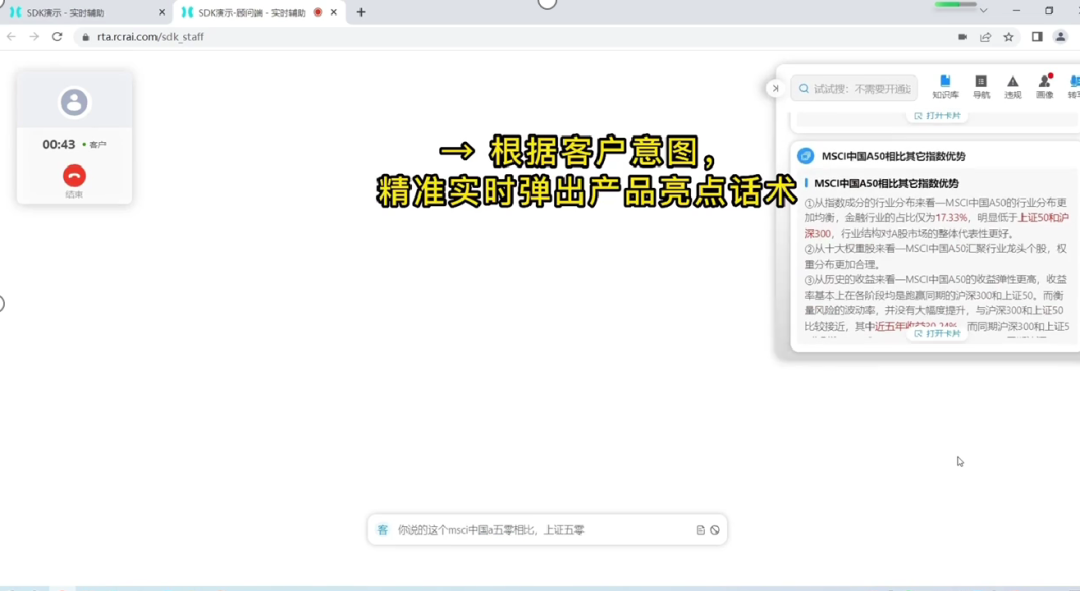Click the block circle icon in transcript bar
1080x591 pixels.
pos(715,530)
